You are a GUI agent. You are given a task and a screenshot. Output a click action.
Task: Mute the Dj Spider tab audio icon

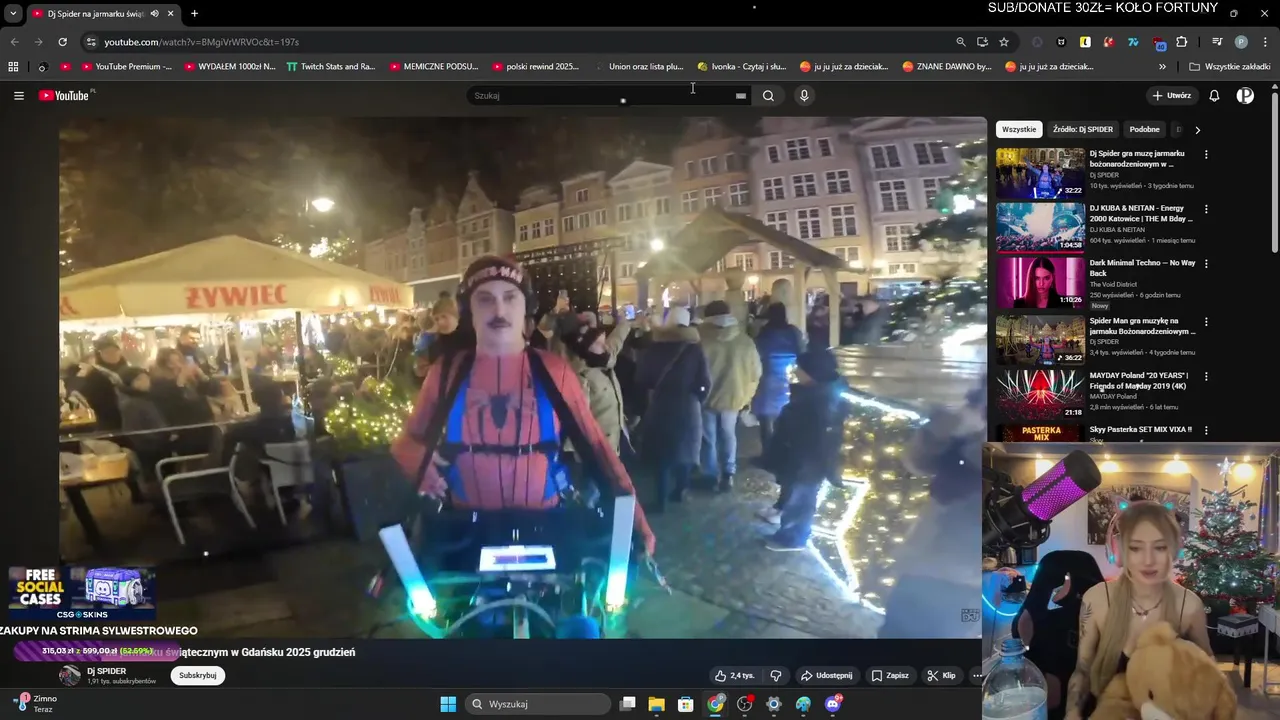click(154, 14)
